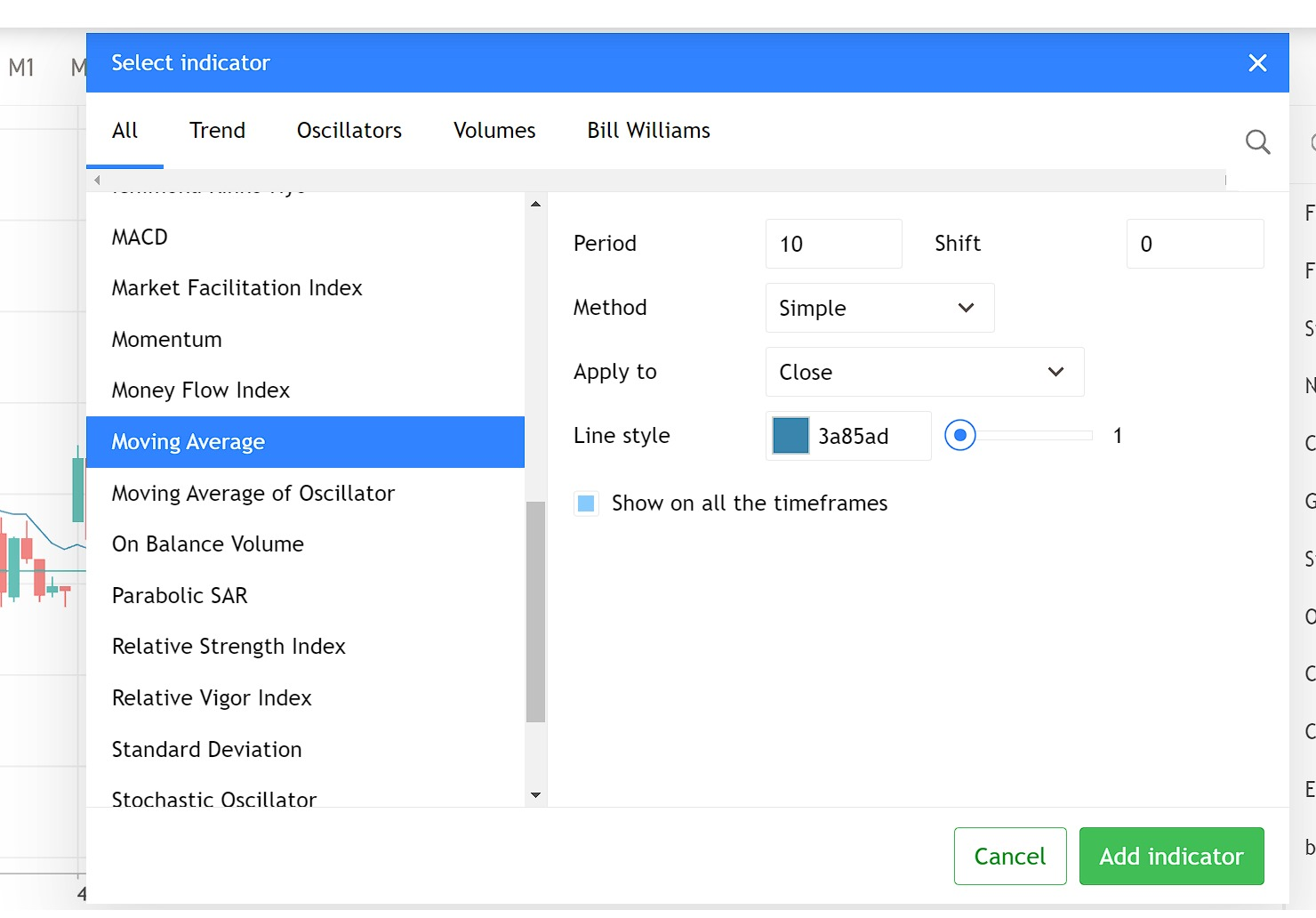
Task: Click the indicator list vertical scrollbar thumb
Action: point(535,612)
